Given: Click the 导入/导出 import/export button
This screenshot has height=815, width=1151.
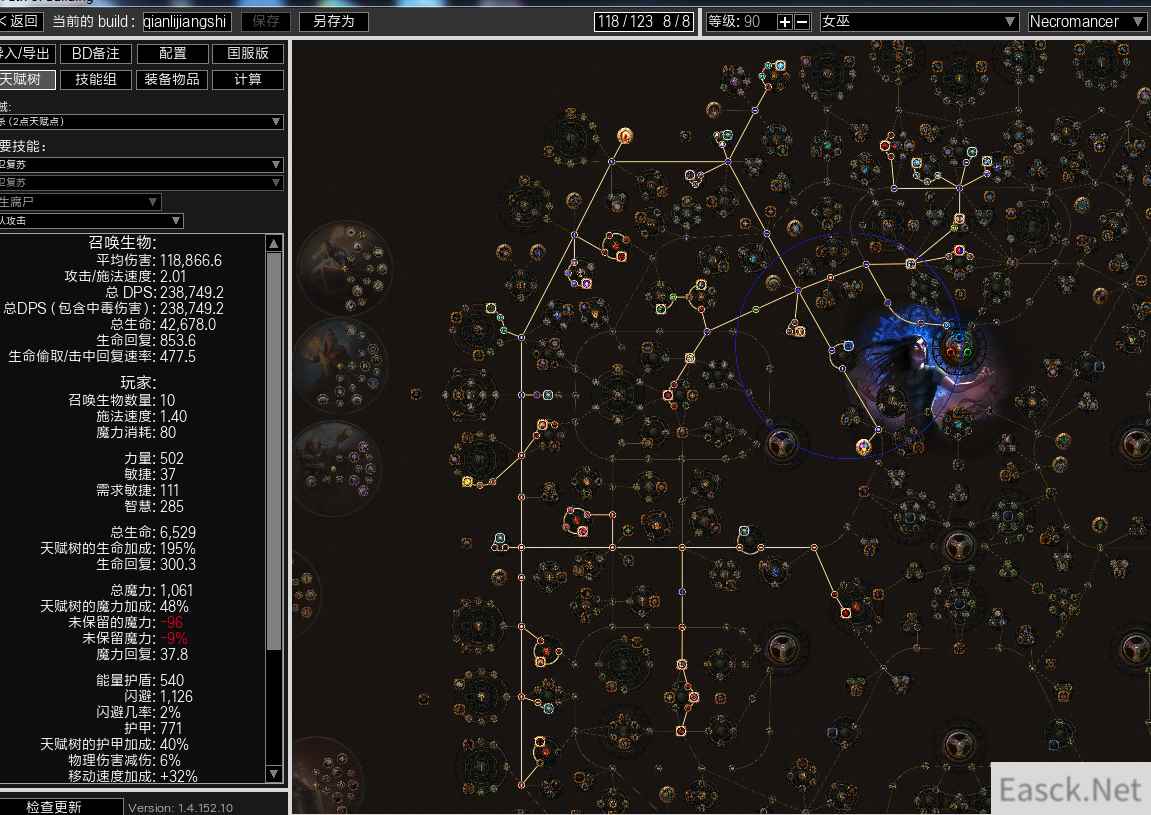Looking at the screenshot, I should click(x=27, y=54).
